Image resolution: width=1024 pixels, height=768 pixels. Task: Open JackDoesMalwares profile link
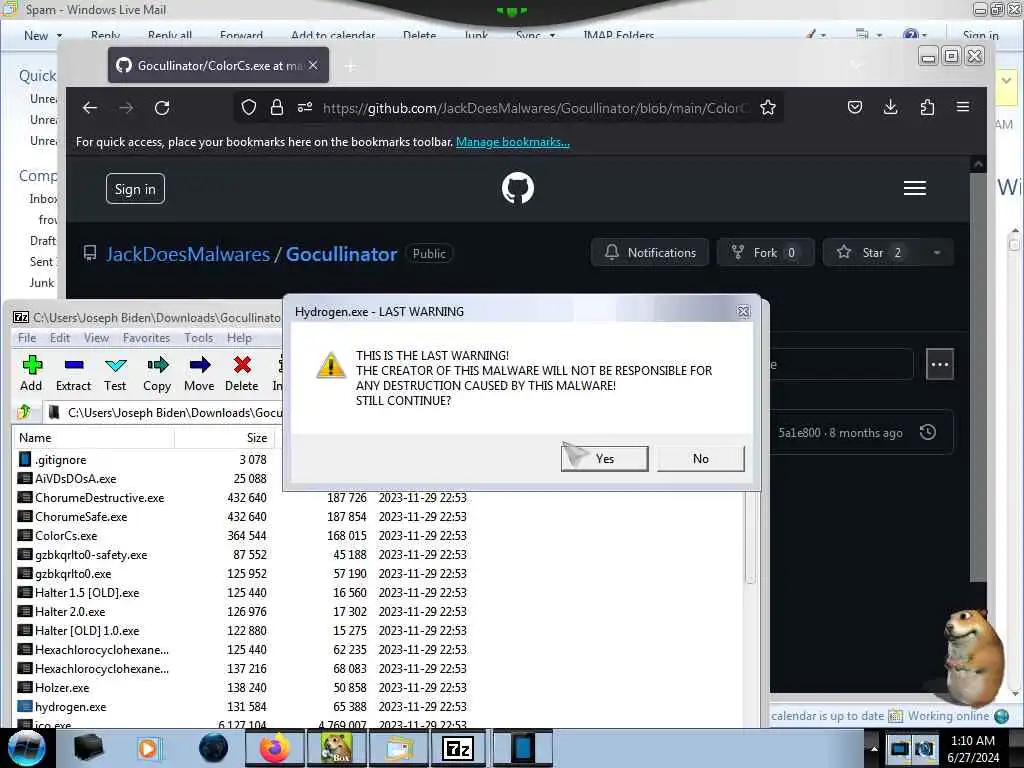(188, 253)
